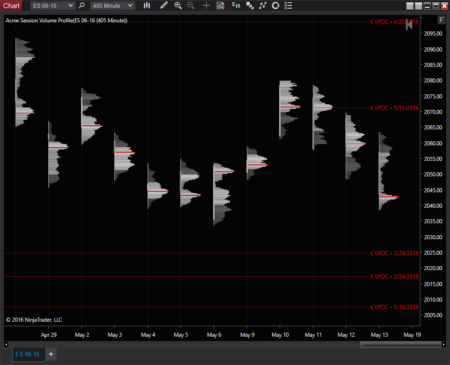450x365 pixels.
Task: Click the horizontal scrollbar thumb
Action: click(x=401, y=344)
